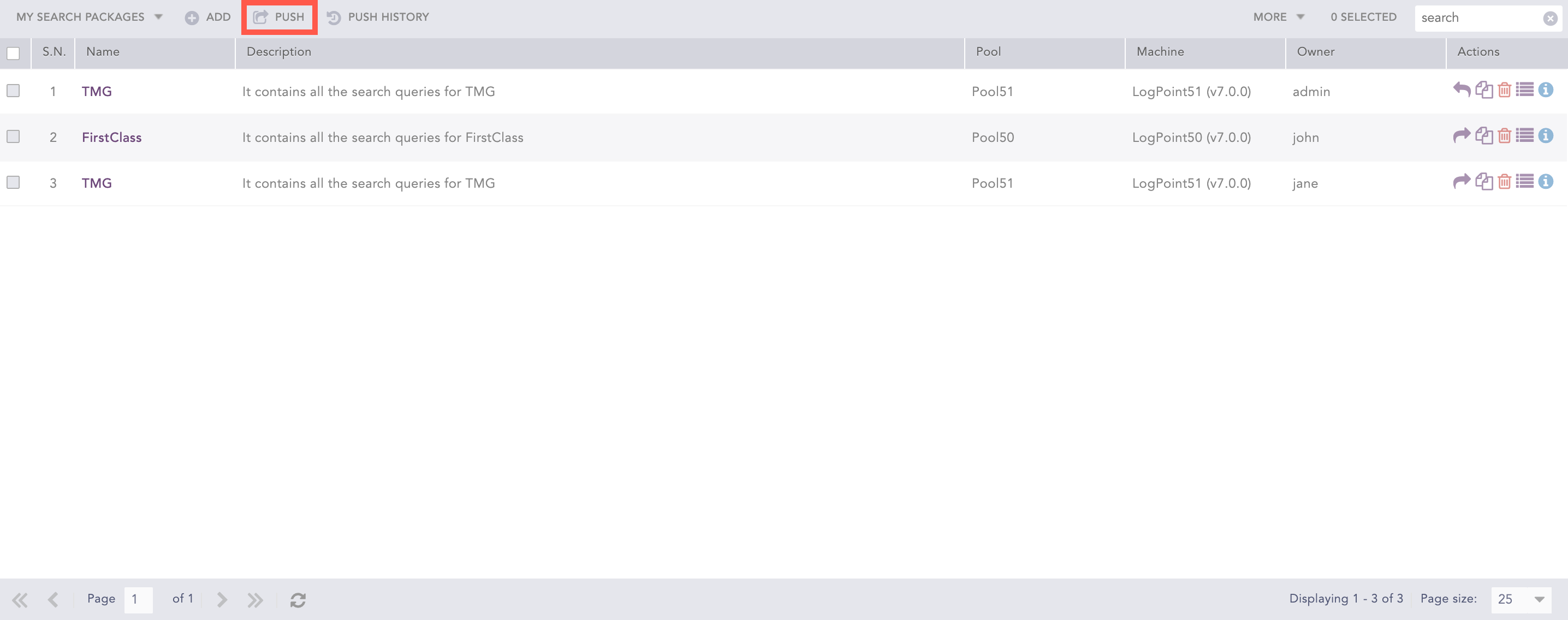Click the clone icon in jane's TMG row
This screenshot has height=620, width=1568.
pyautogui.click(x=1484, y=182)
